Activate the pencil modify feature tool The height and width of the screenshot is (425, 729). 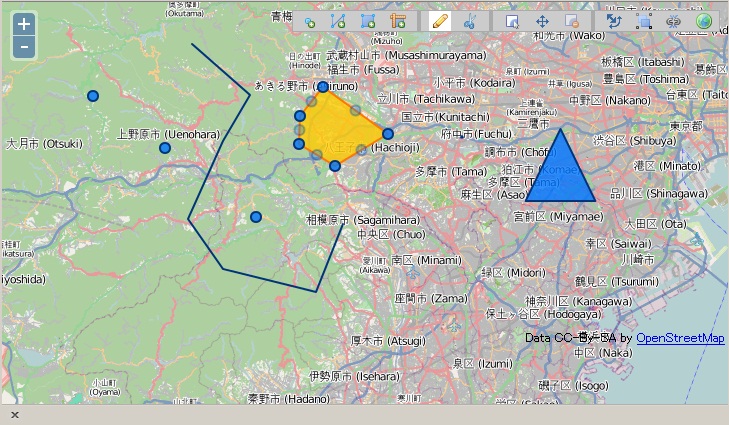pyautogui.click(x=439, y=21)
